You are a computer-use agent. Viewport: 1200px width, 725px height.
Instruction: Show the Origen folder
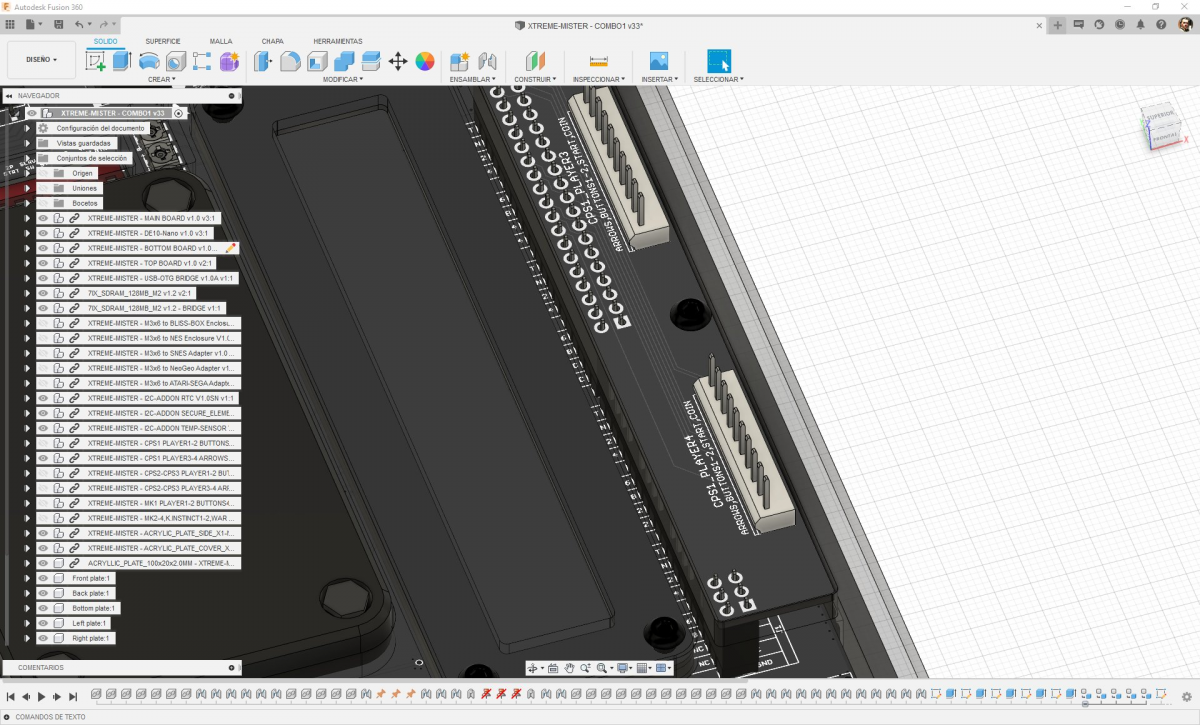click(43, 173)
